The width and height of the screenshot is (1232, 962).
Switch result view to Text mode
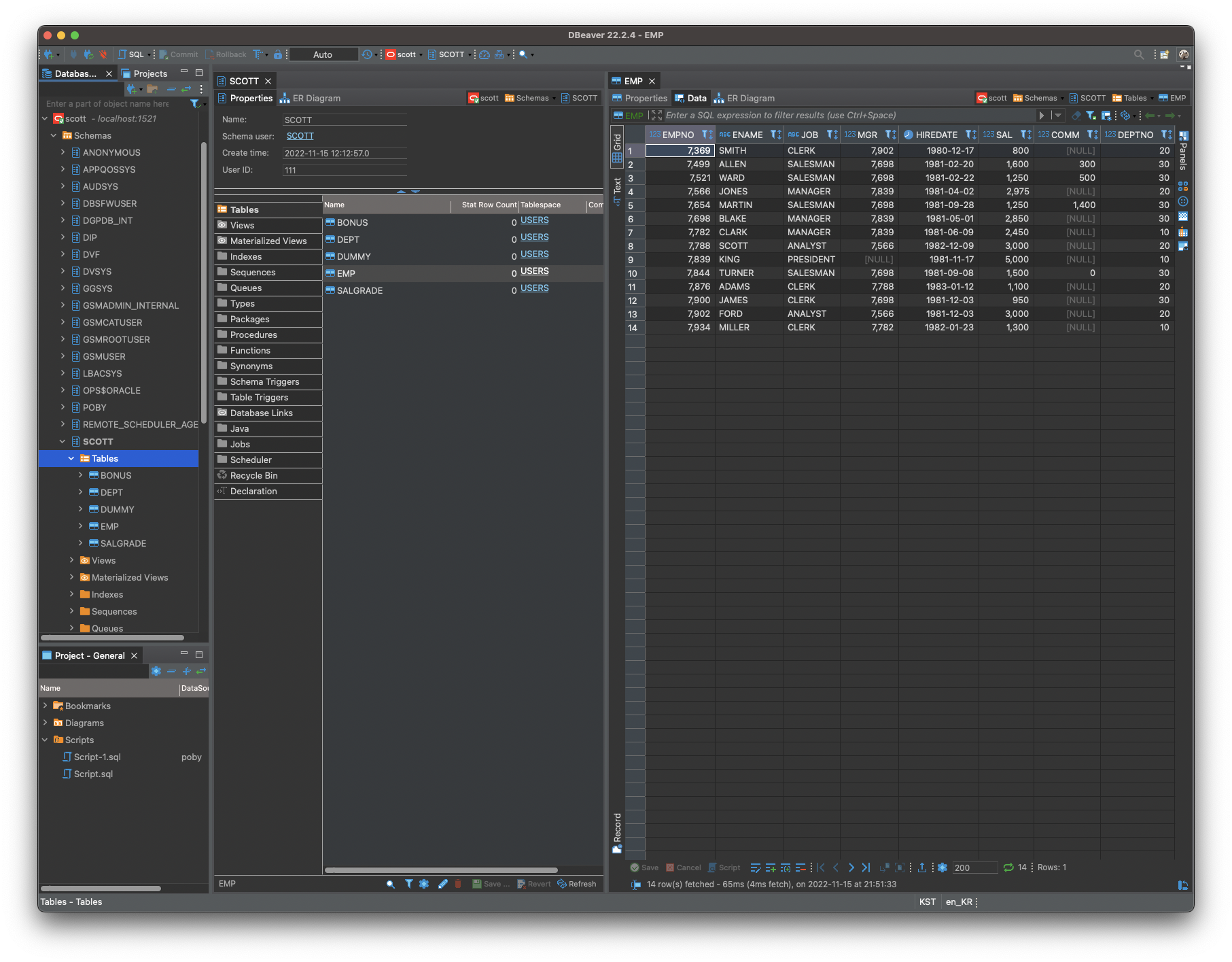[617, 190]
